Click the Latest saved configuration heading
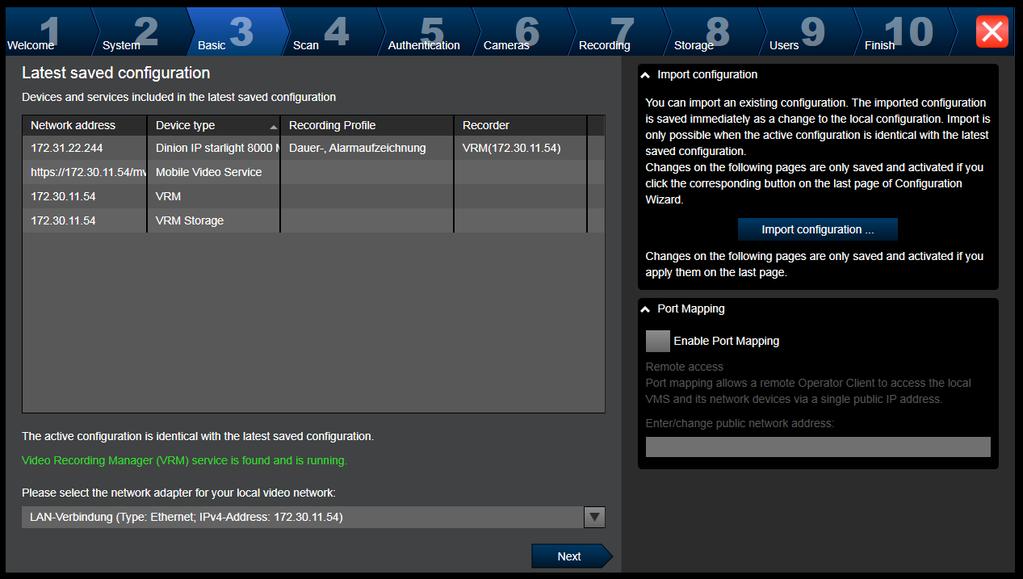This screenshot has width=1023, height=579. [116, 73]
